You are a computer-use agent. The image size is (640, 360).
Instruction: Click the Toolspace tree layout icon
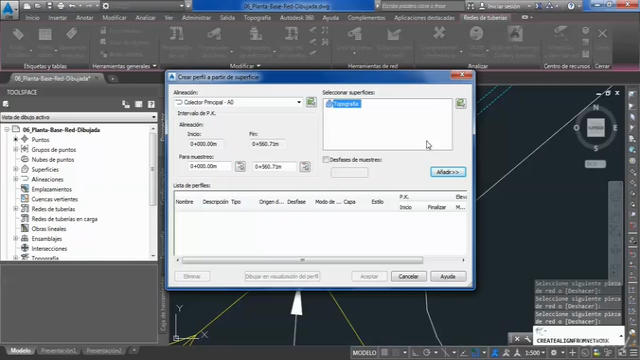[126, 104]
